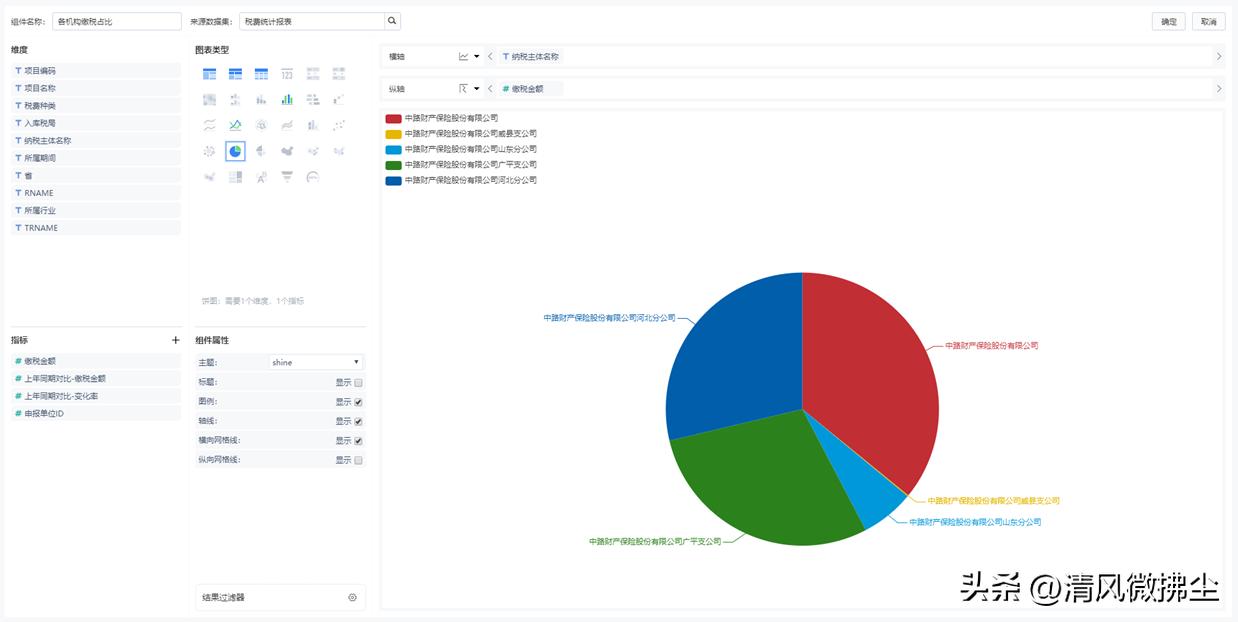
Task: Select the first blue table chart type icon
Action: (x=209, y=74)
